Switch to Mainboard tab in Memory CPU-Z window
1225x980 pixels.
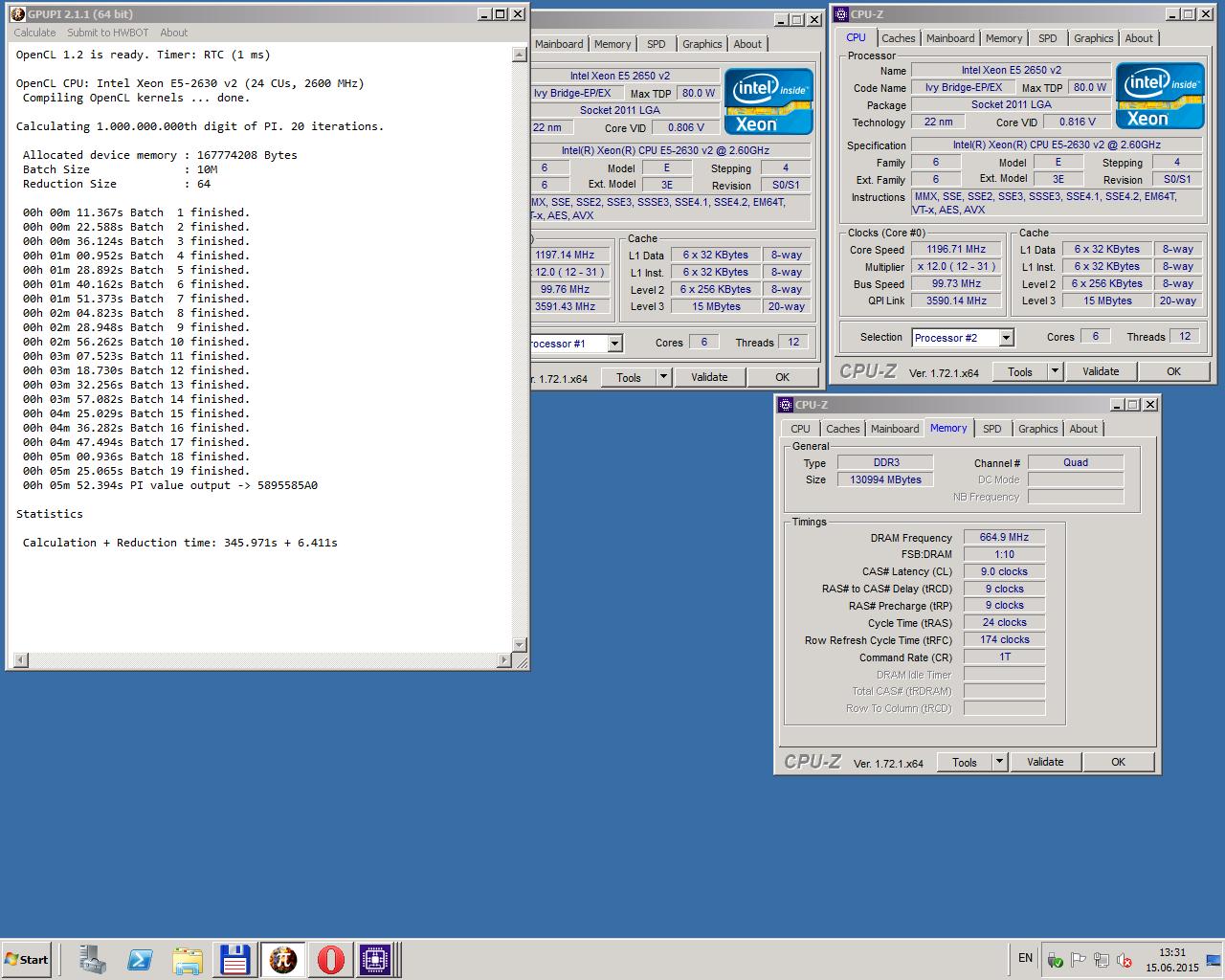click(895, 429)
